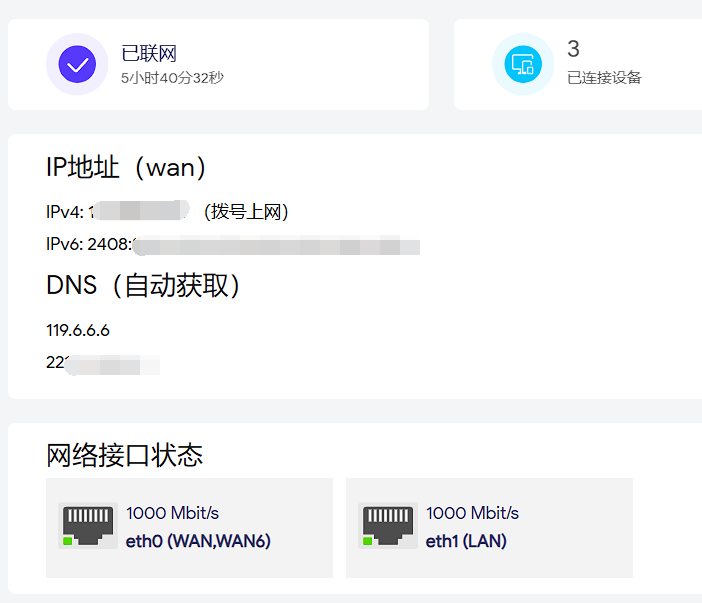
Task: Click the purple checkmark connection status icon
Action: point(77,65)
